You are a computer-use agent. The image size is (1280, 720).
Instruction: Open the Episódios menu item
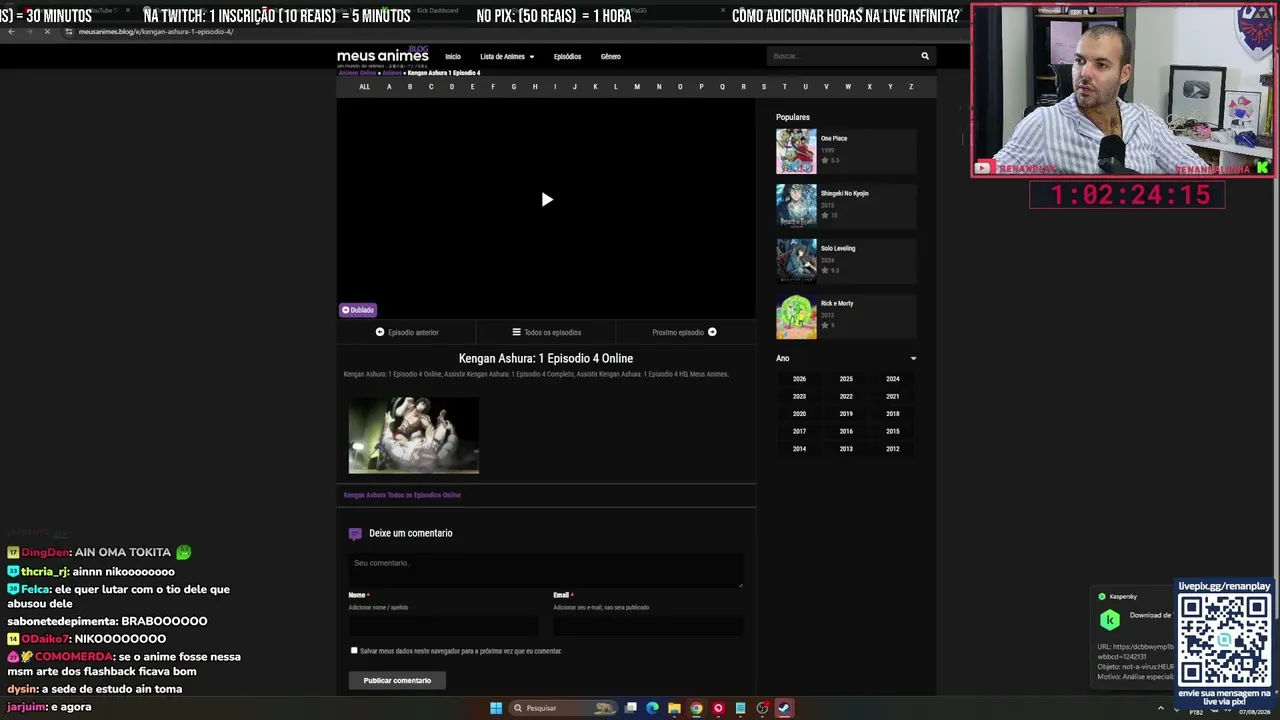pos(567,57)
